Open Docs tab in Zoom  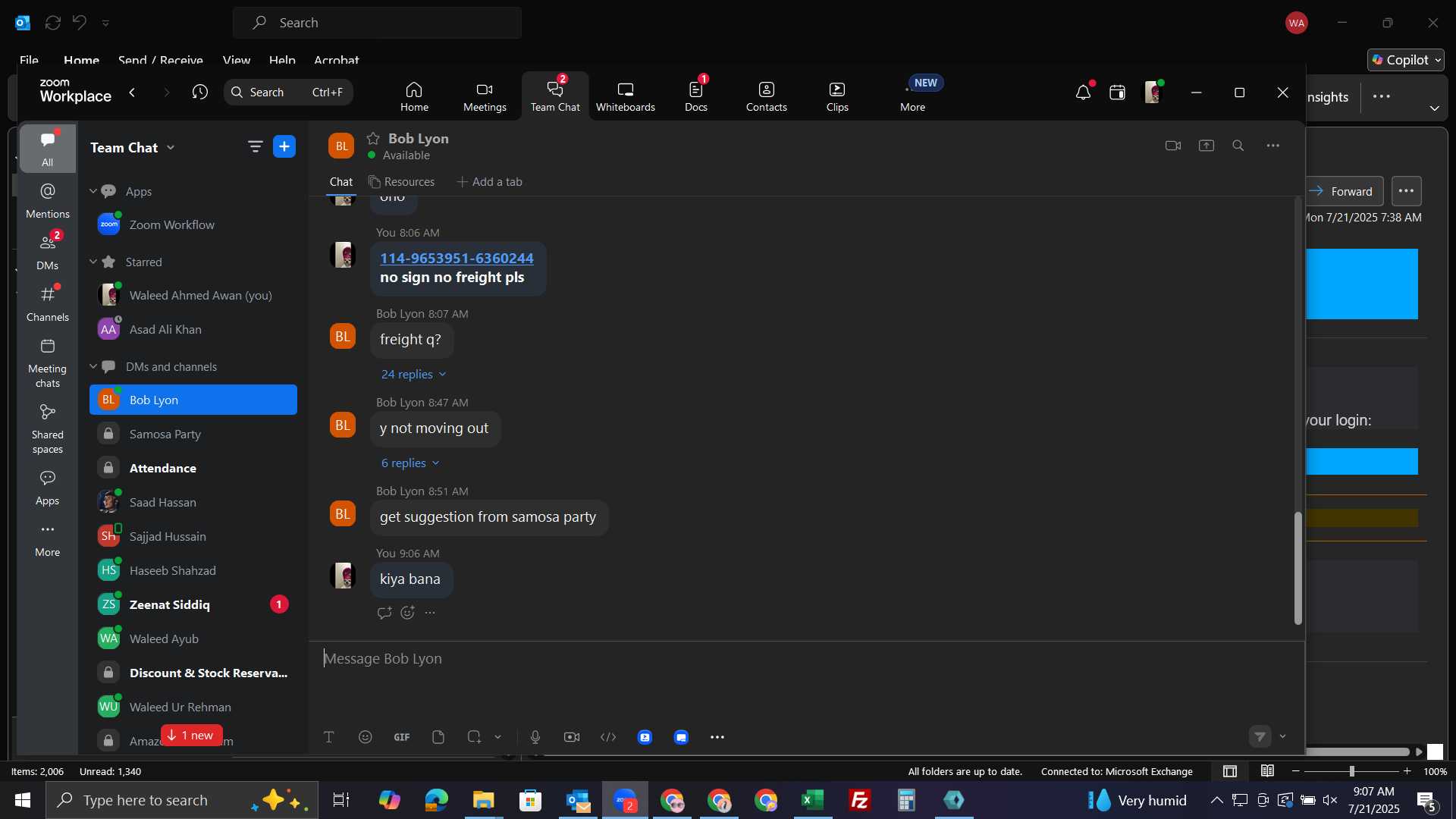pyautogui.click(x=695, y=96)
